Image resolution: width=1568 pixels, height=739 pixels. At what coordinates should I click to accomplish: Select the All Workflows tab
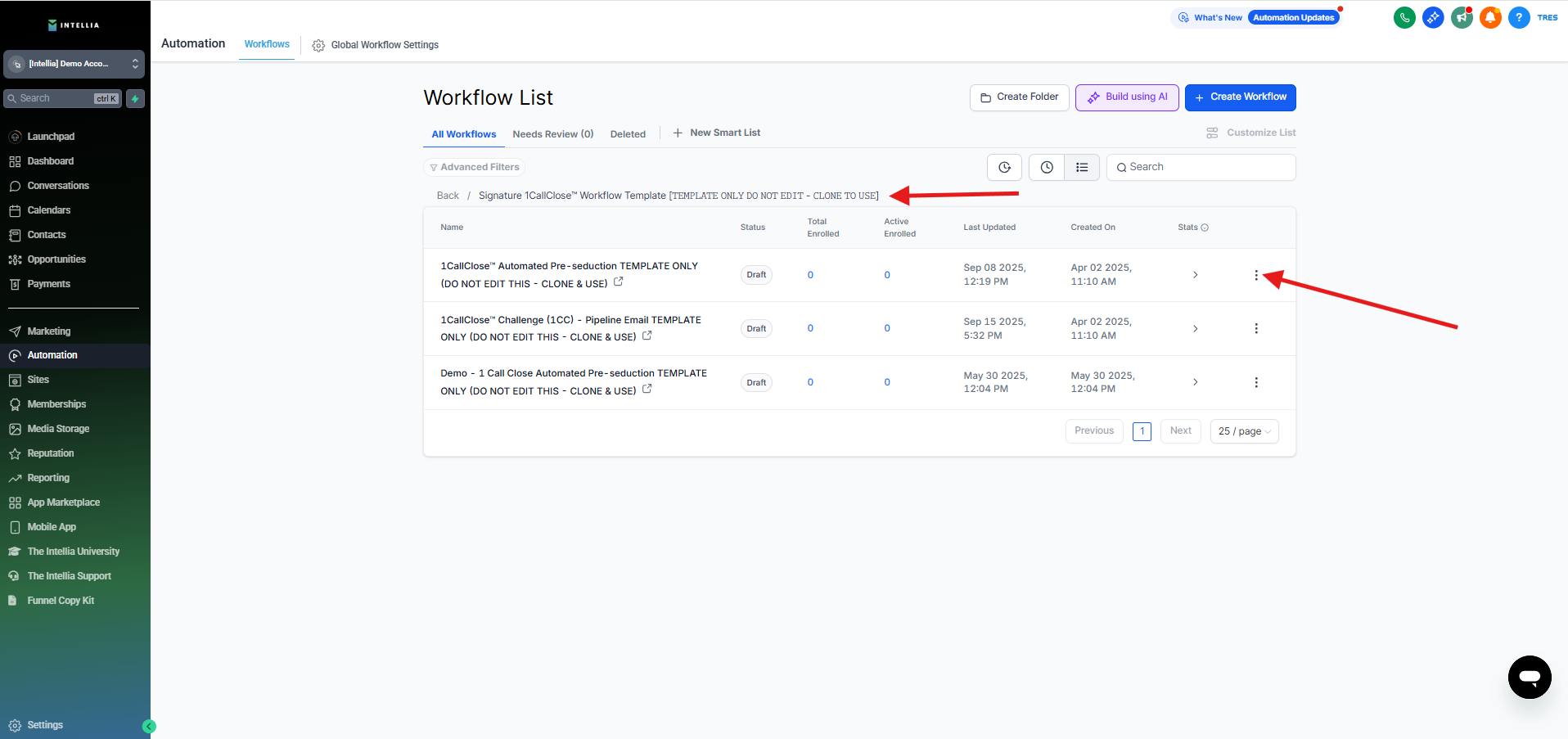464,134
